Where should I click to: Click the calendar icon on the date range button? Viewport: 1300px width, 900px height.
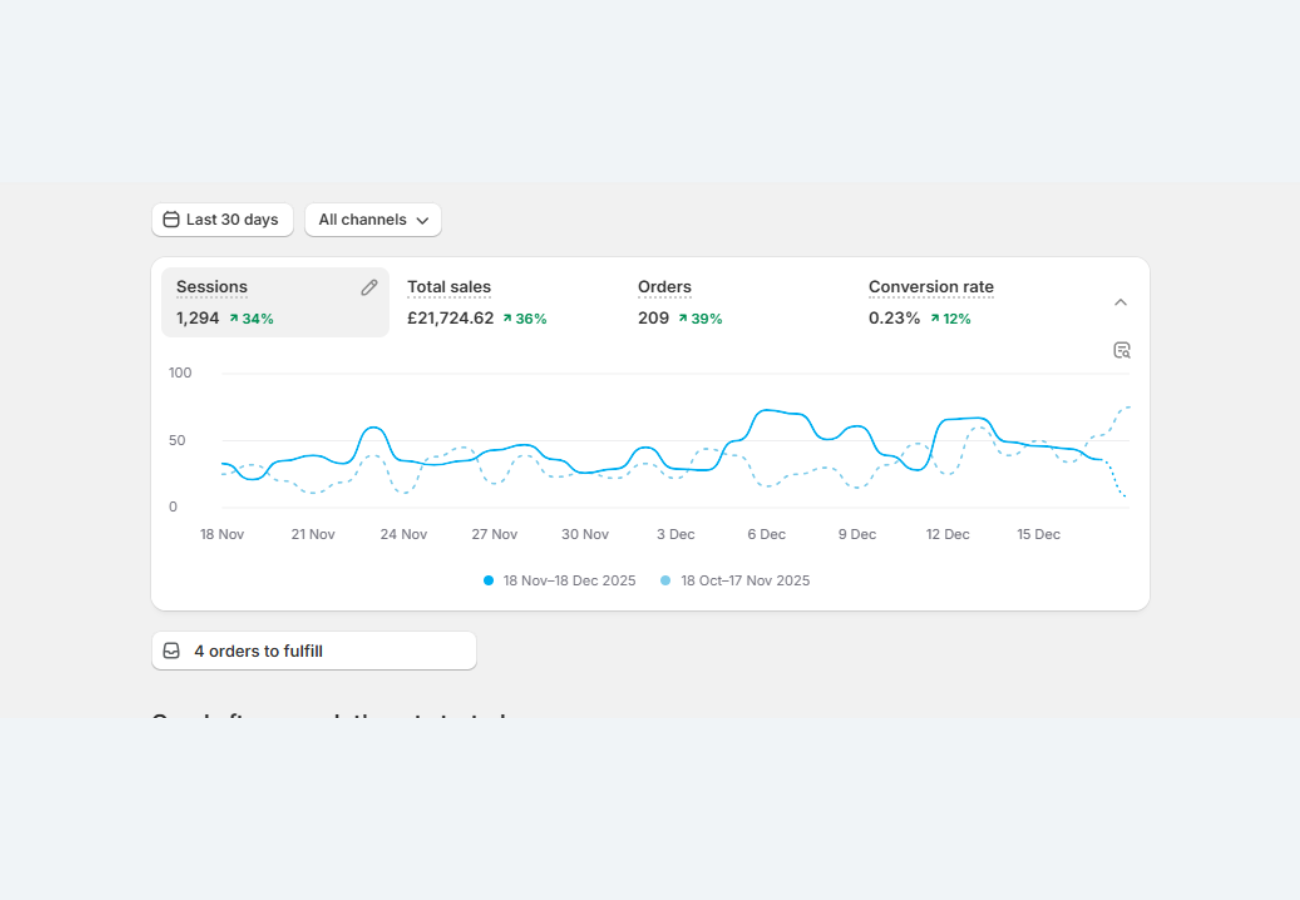click(171, 220)
